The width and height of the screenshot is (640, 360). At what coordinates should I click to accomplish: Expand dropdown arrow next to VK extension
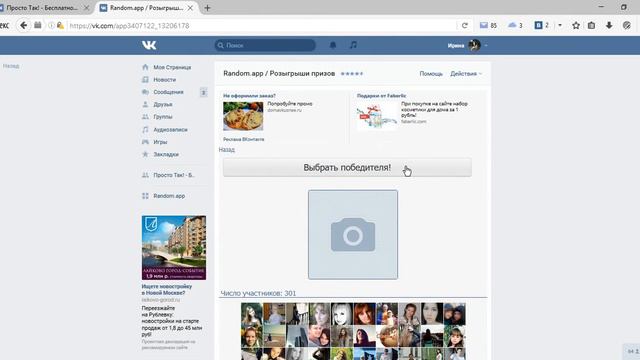pyautogui.click(x=560, y=25)
